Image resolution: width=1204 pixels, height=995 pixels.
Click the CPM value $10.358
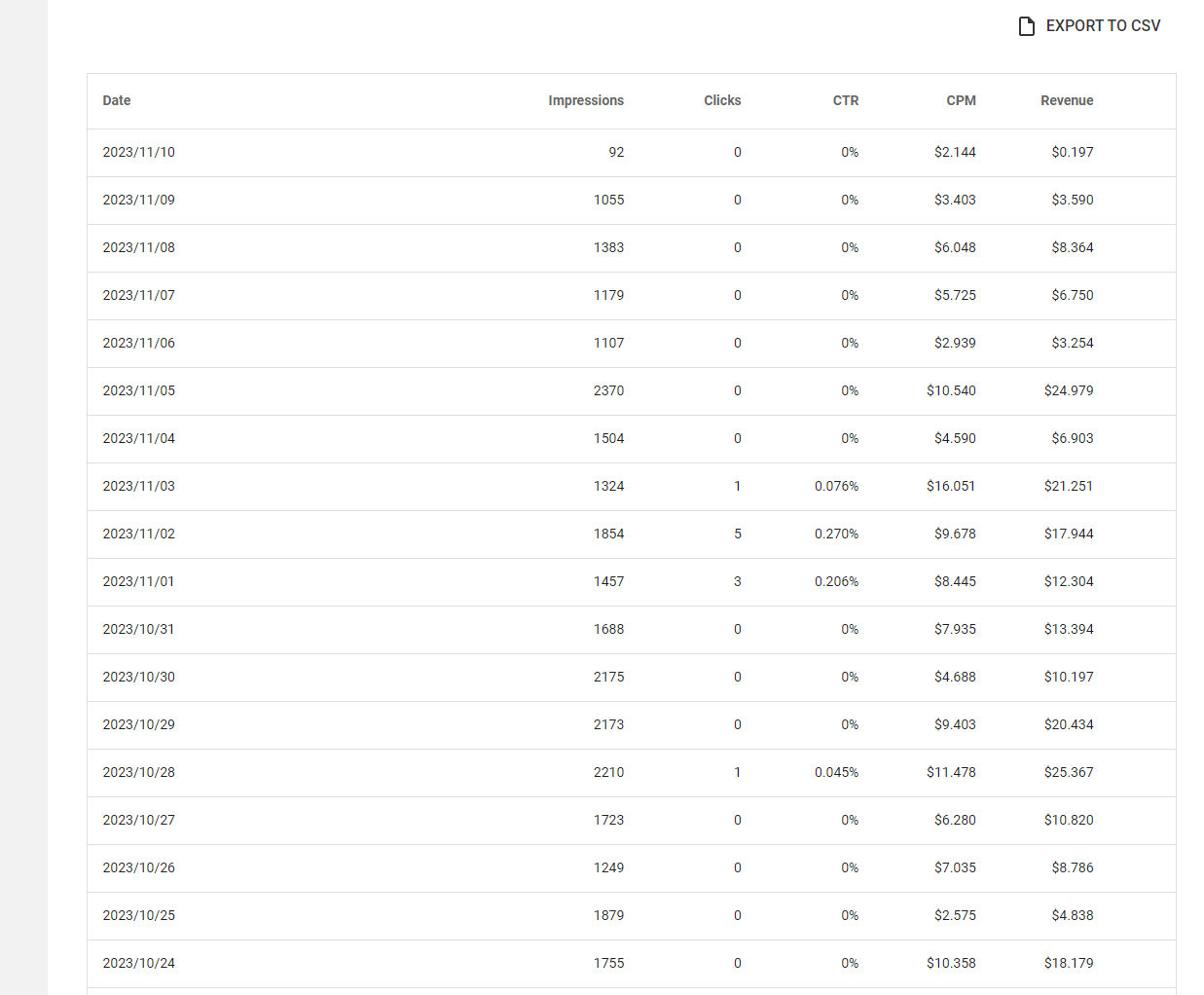951,963
